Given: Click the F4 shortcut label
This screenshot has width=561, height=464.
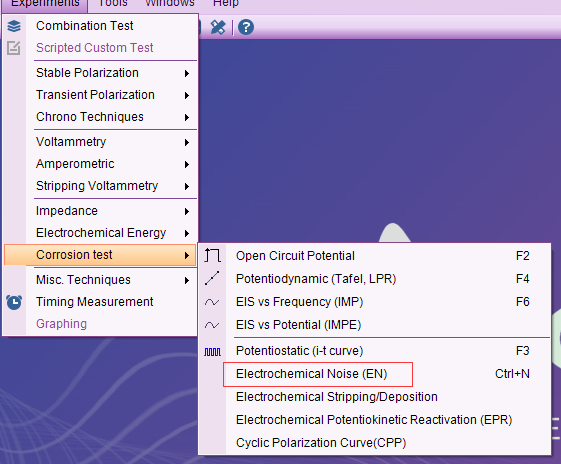Looking at the screenshot, I should [x=522, y=279].
